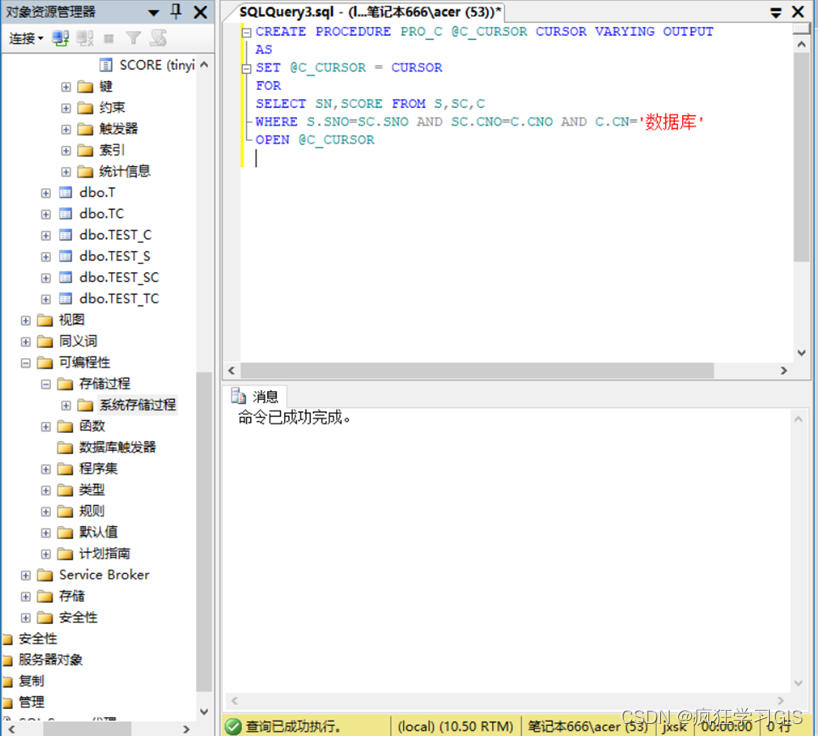Open Object Explorer window position dropdown arrow
Image resolution: width=818 pixels, height=736 pixels.
[153, 13]
